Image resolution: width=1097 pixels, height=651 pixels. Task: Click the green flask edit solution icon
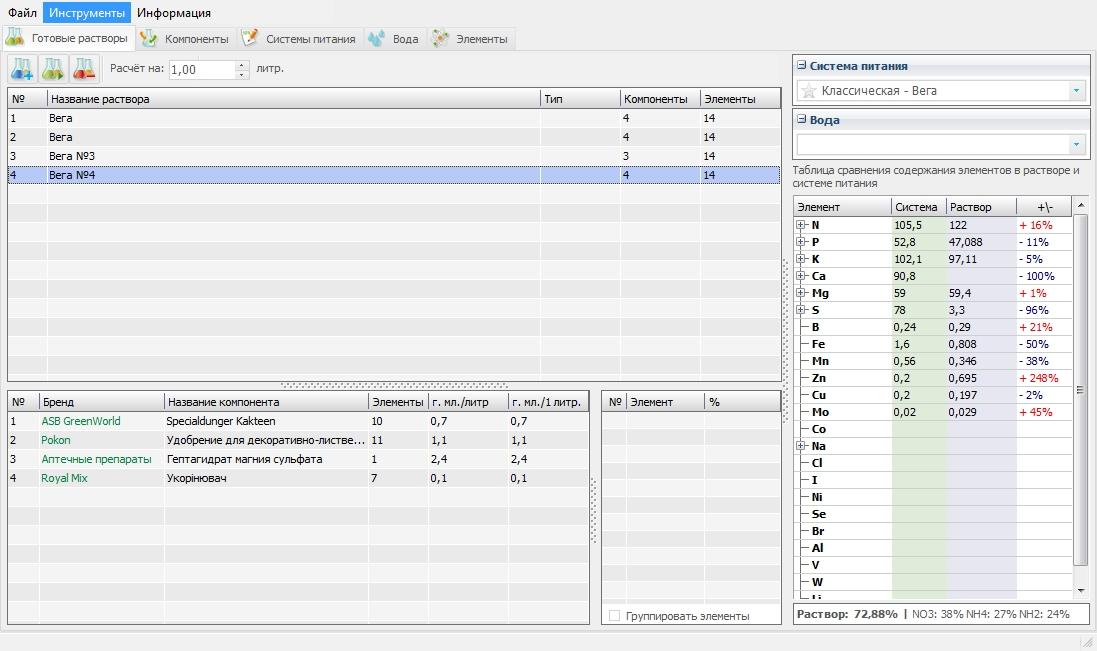click(53, 69)
